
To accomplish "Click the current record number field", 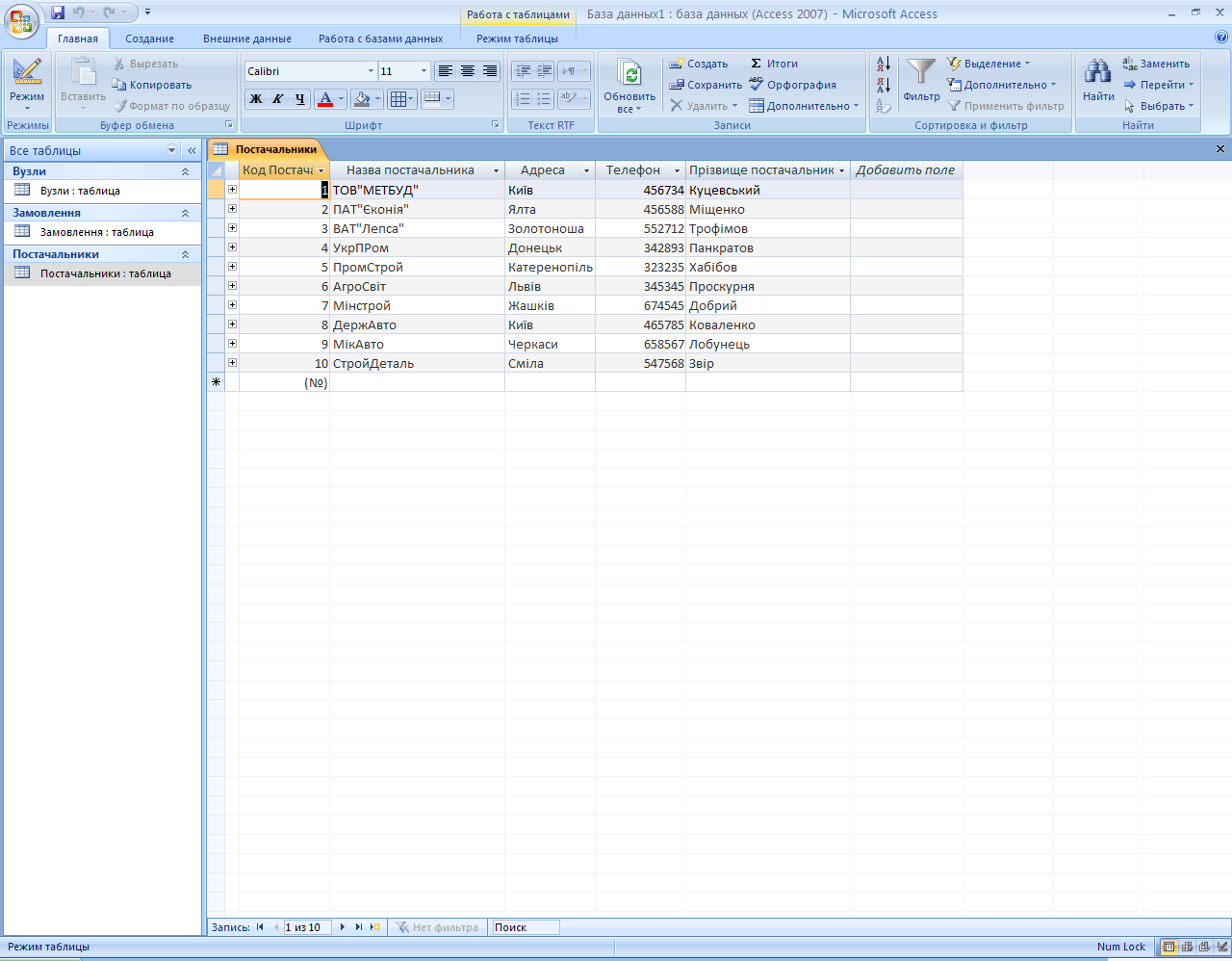I will 307,927.
